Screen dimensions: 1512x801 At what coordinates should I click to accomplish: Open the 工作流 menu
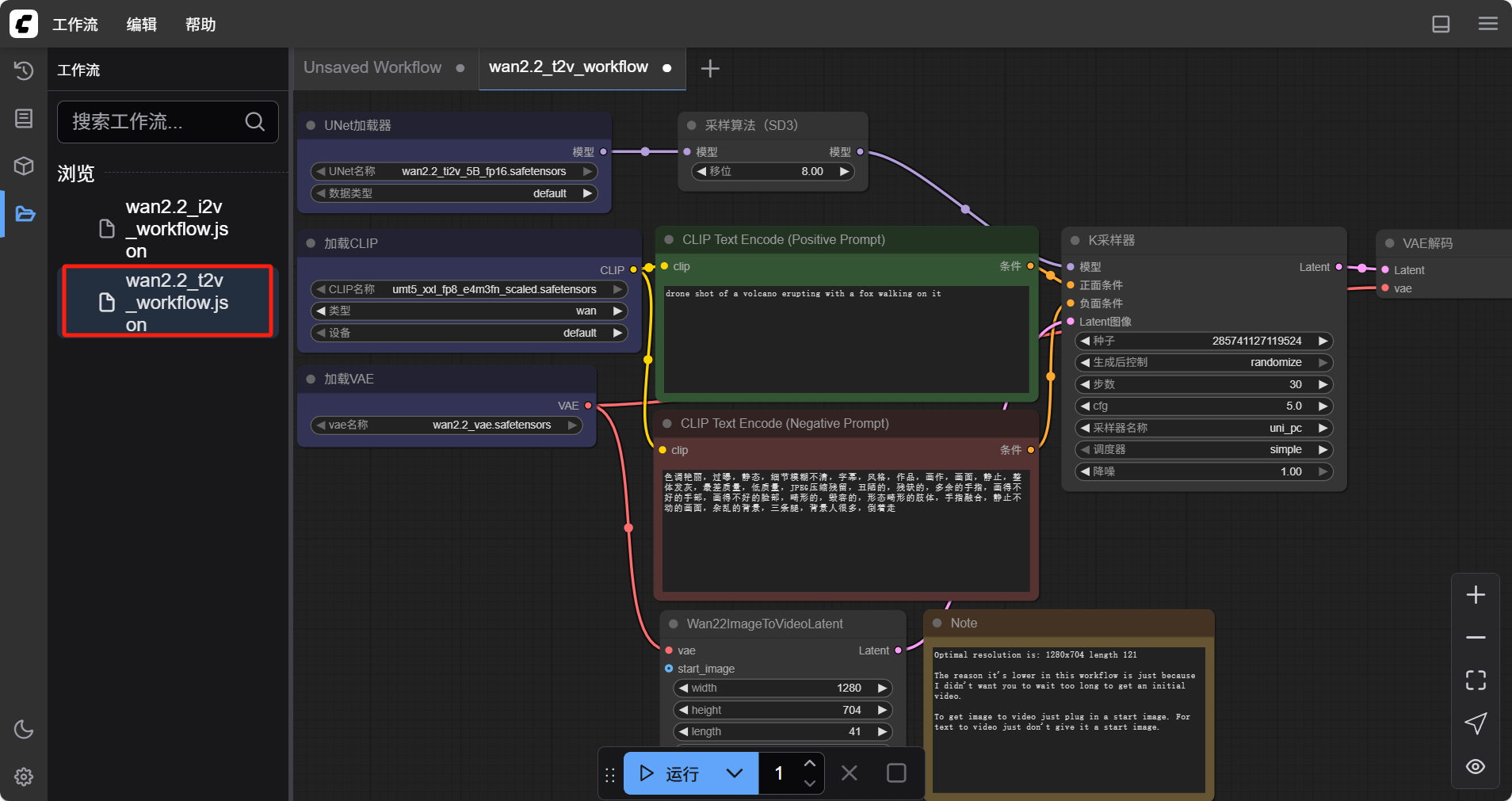pos(75,25)
